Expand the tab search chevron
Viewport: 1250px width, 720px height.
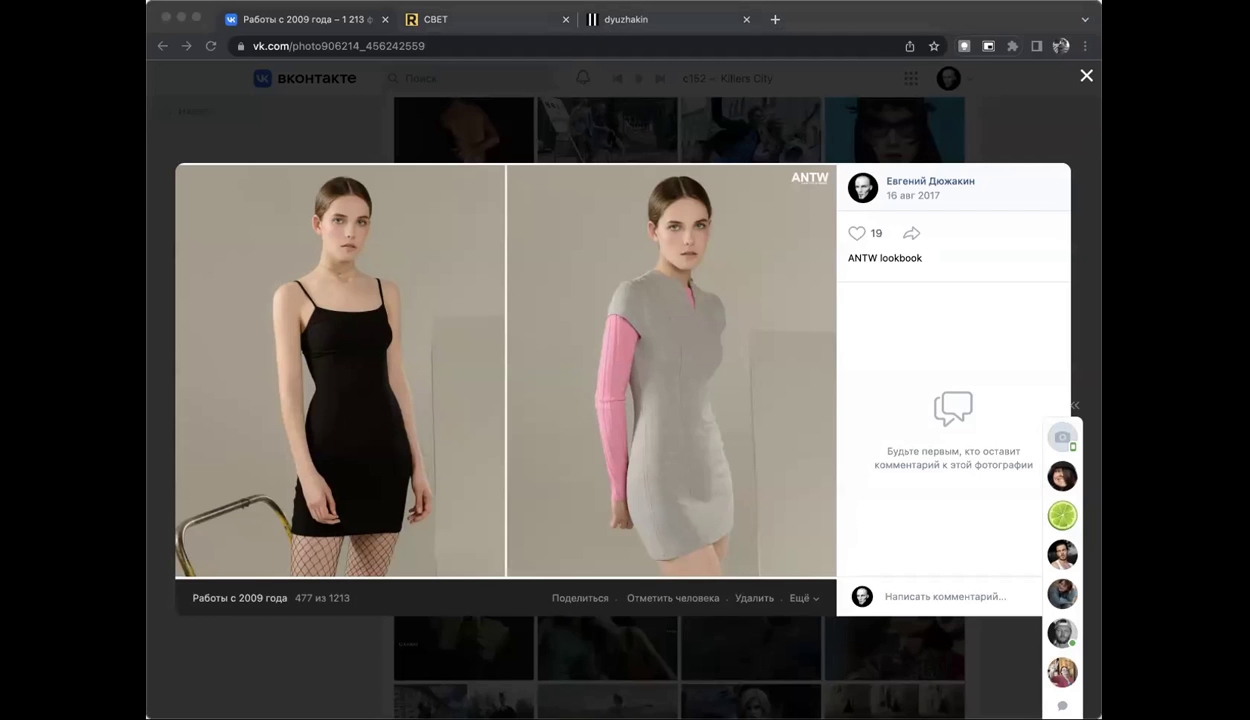pos(1085,19)
